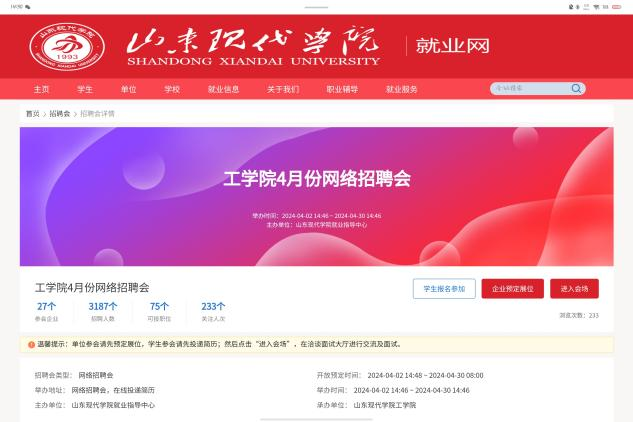The image size is (633, 422).
Task: Click the orange warning tip icon
Action: click(31, 344)
